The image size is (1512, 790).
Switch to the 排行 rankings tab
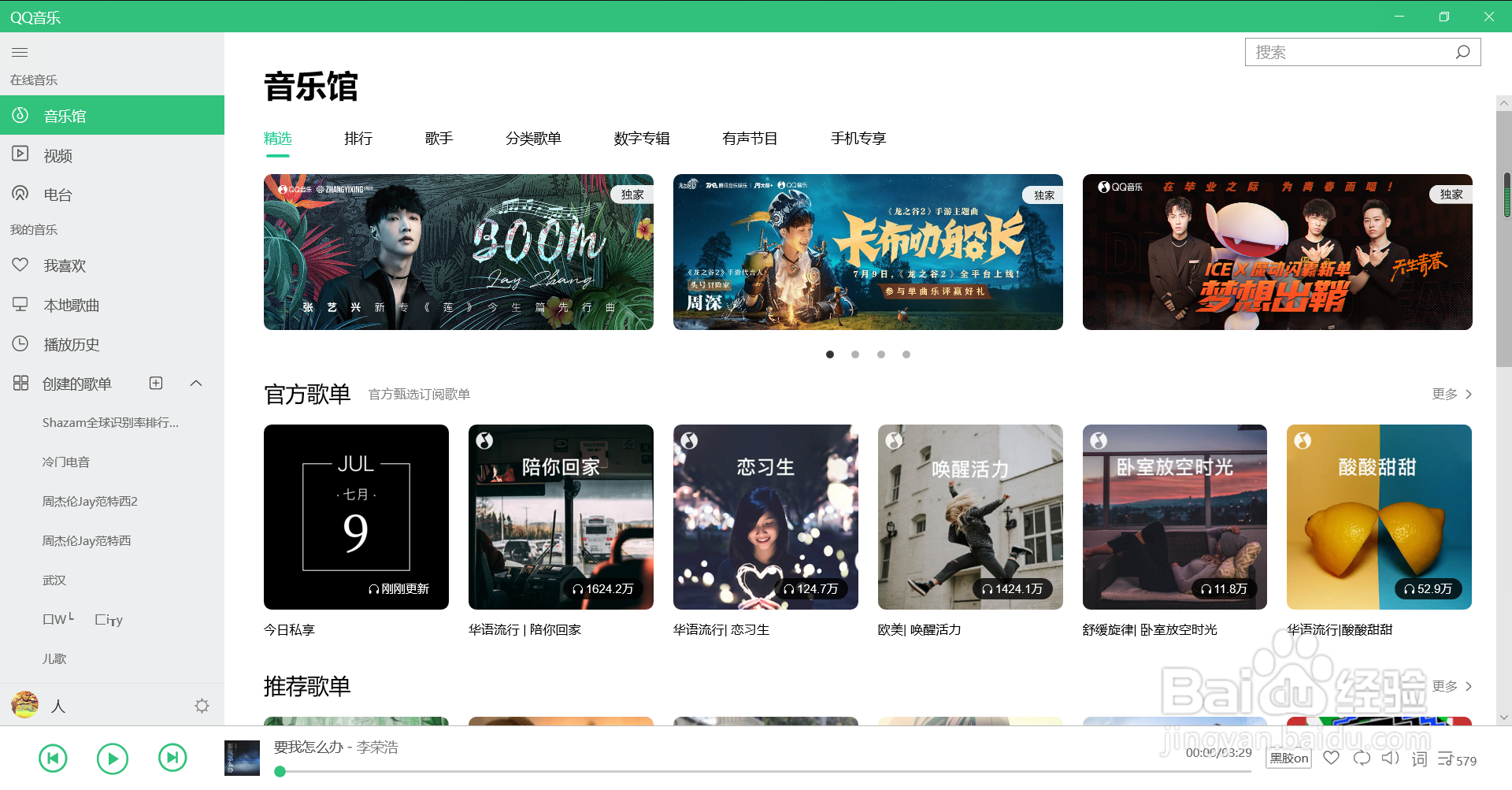click(359, 138)
